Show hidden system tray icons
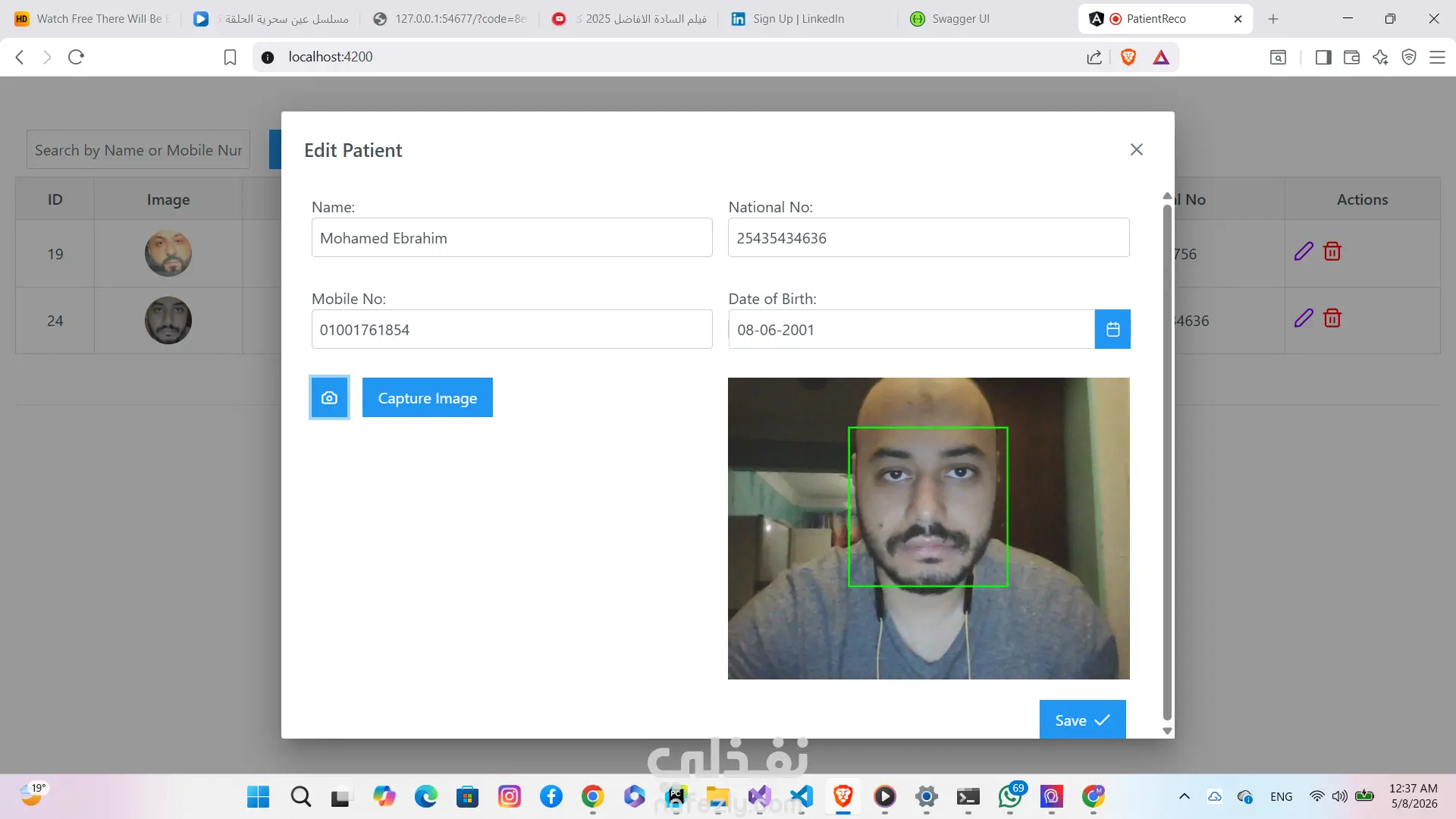This screenshot has height=819, width=1456. pos(1185,796)
